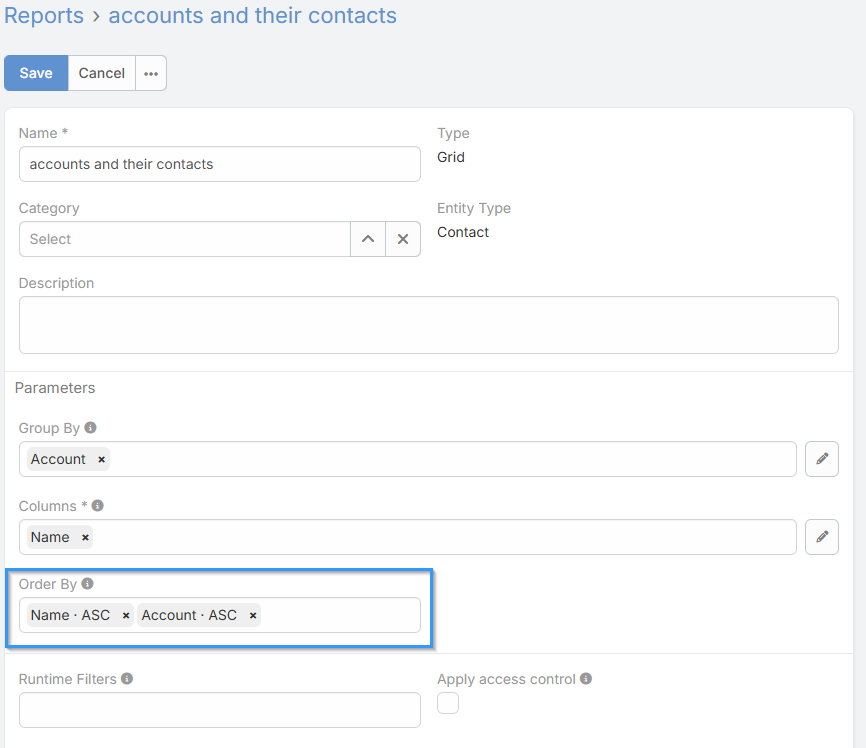
Task: Enable the Apply access control checkbox
Action: pyautogui.click(x=448, y=704)
